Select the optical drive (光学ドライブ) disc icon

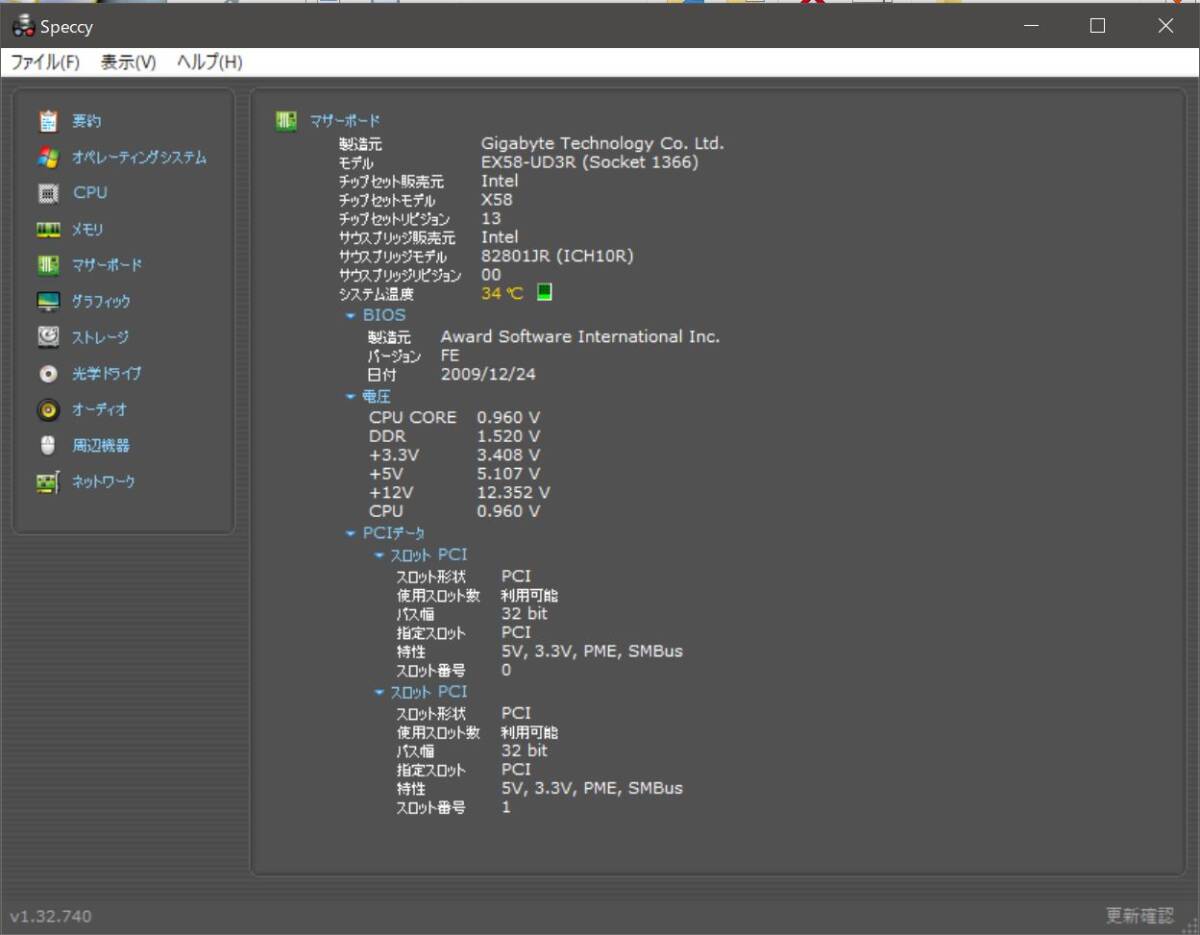tap(48, 374)
